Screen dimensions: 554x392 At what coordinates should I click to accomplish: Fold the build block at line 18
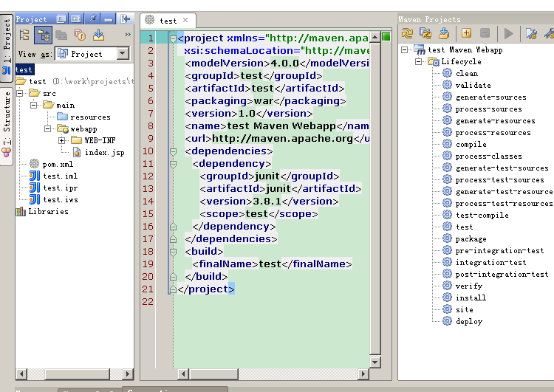[x=173, y=252]
